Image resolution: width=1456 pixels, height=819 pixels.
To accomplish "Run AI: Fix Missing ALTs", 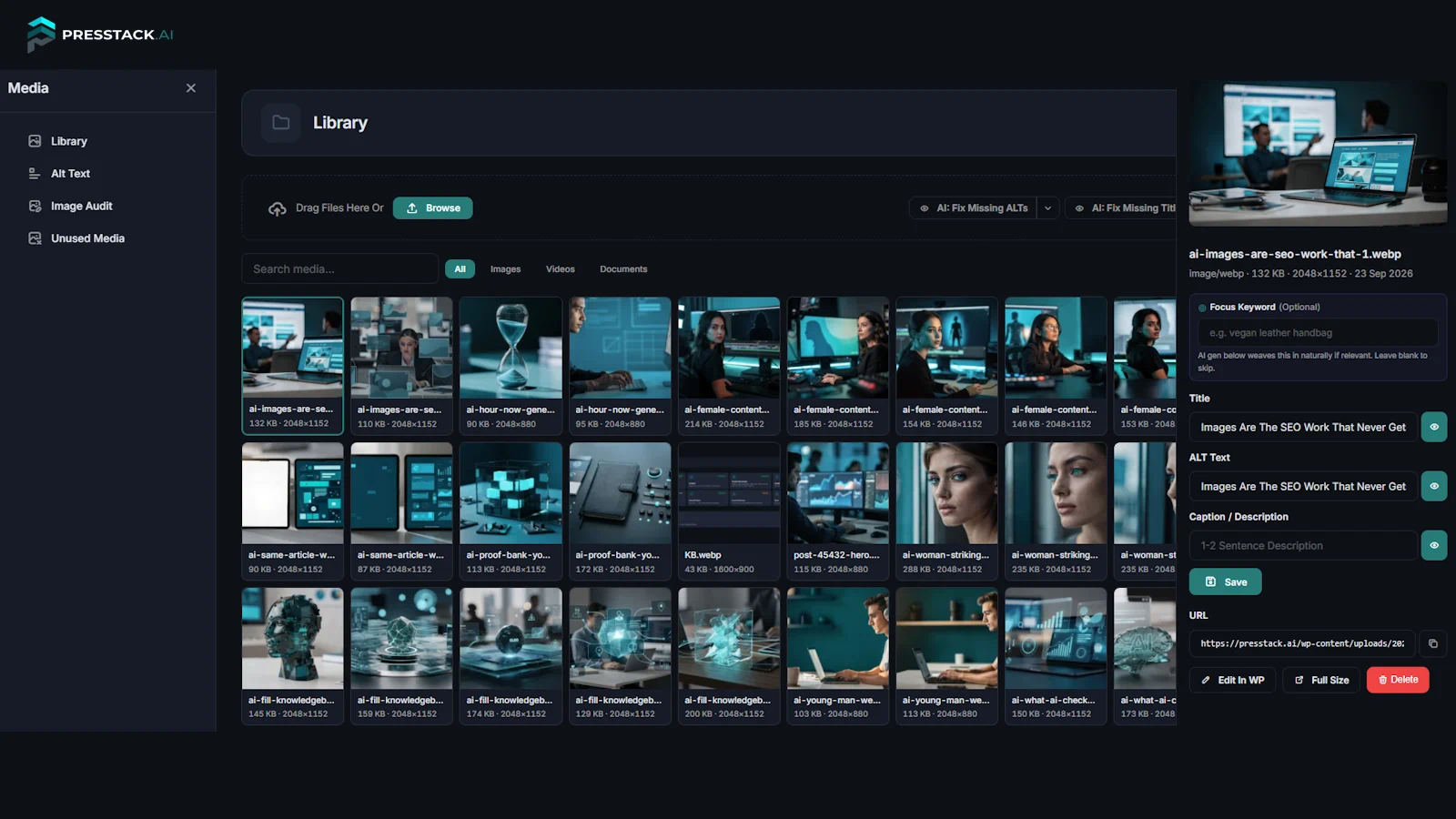I will point(973,208).
